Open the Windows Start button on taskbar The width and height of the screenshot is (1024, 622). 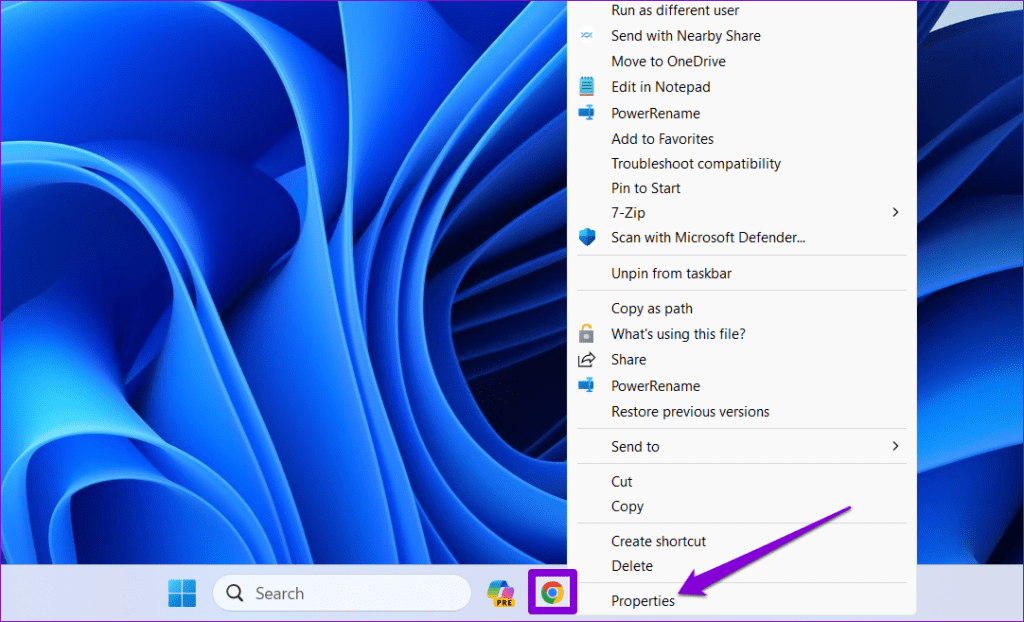[182, 593]
